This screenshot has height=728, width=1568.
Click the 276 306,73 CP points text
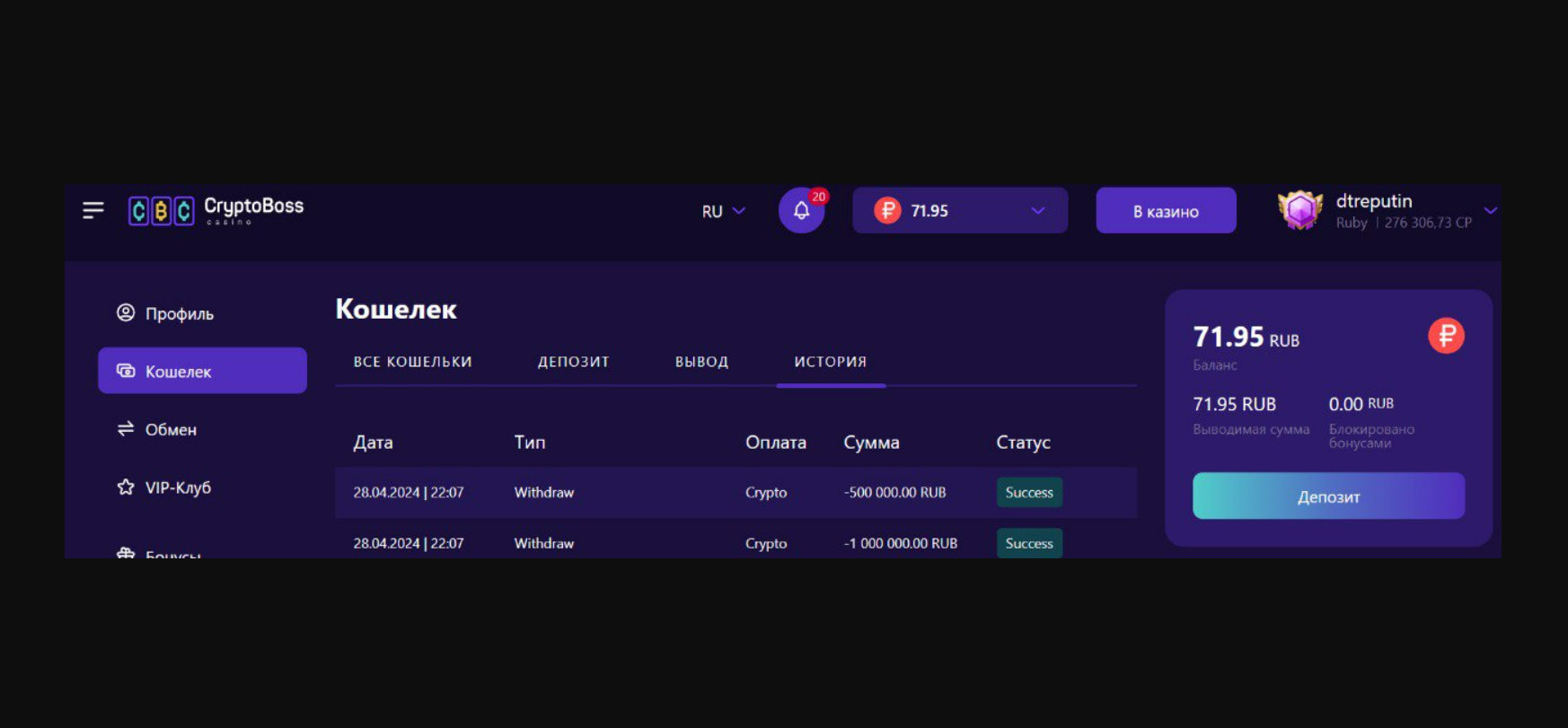click(1428, 223)
